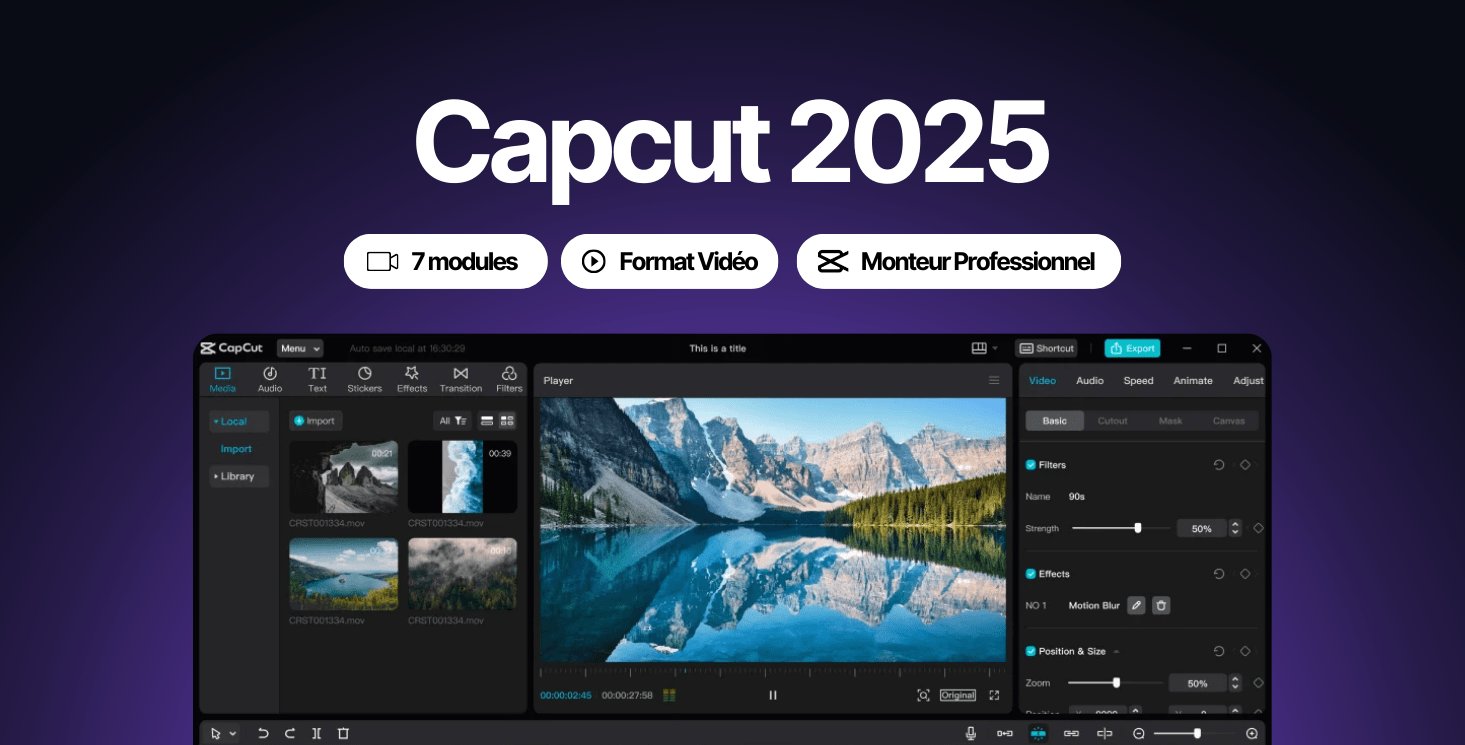Click the Export button
This screenshot has width=1465, height=745.
pos(1132,348)
